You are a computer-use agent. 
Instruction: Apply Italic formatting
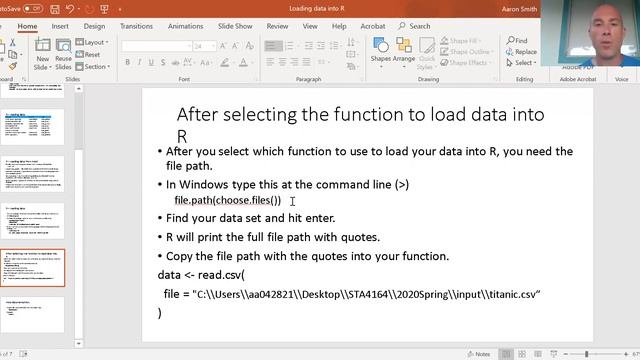[x=140, y=62]
